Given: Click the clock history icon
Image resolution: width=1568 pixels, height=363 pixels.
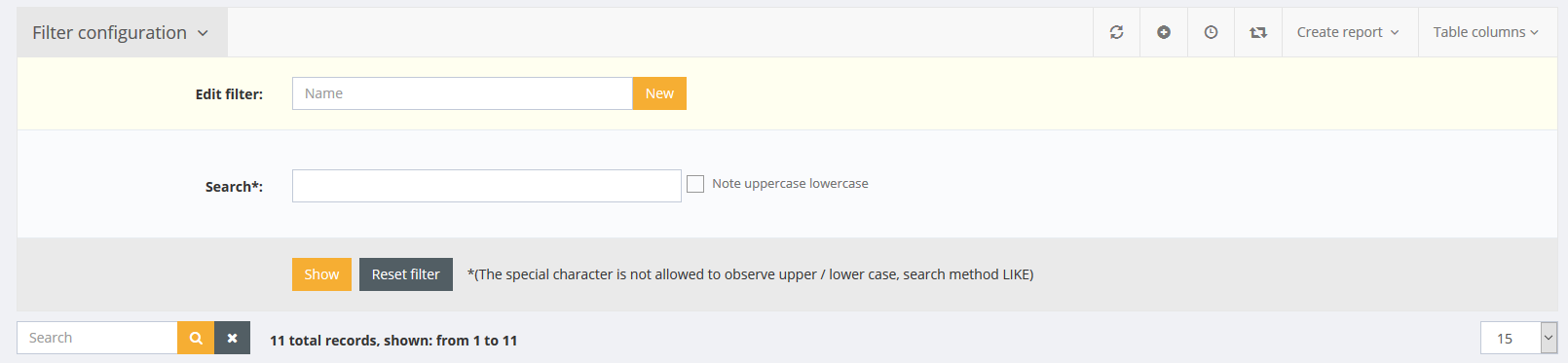Looking at the screenshot, I should pos(1211,32).
